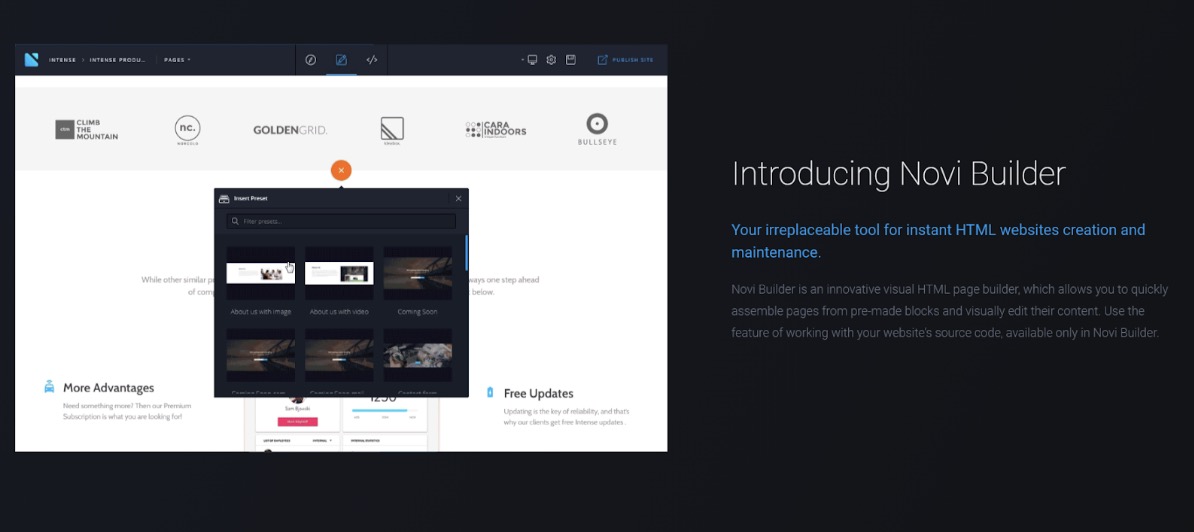Open the preview mode compass icon
Screen dimensions: 1194x532
pyautogui.click(x=311, y=59)
